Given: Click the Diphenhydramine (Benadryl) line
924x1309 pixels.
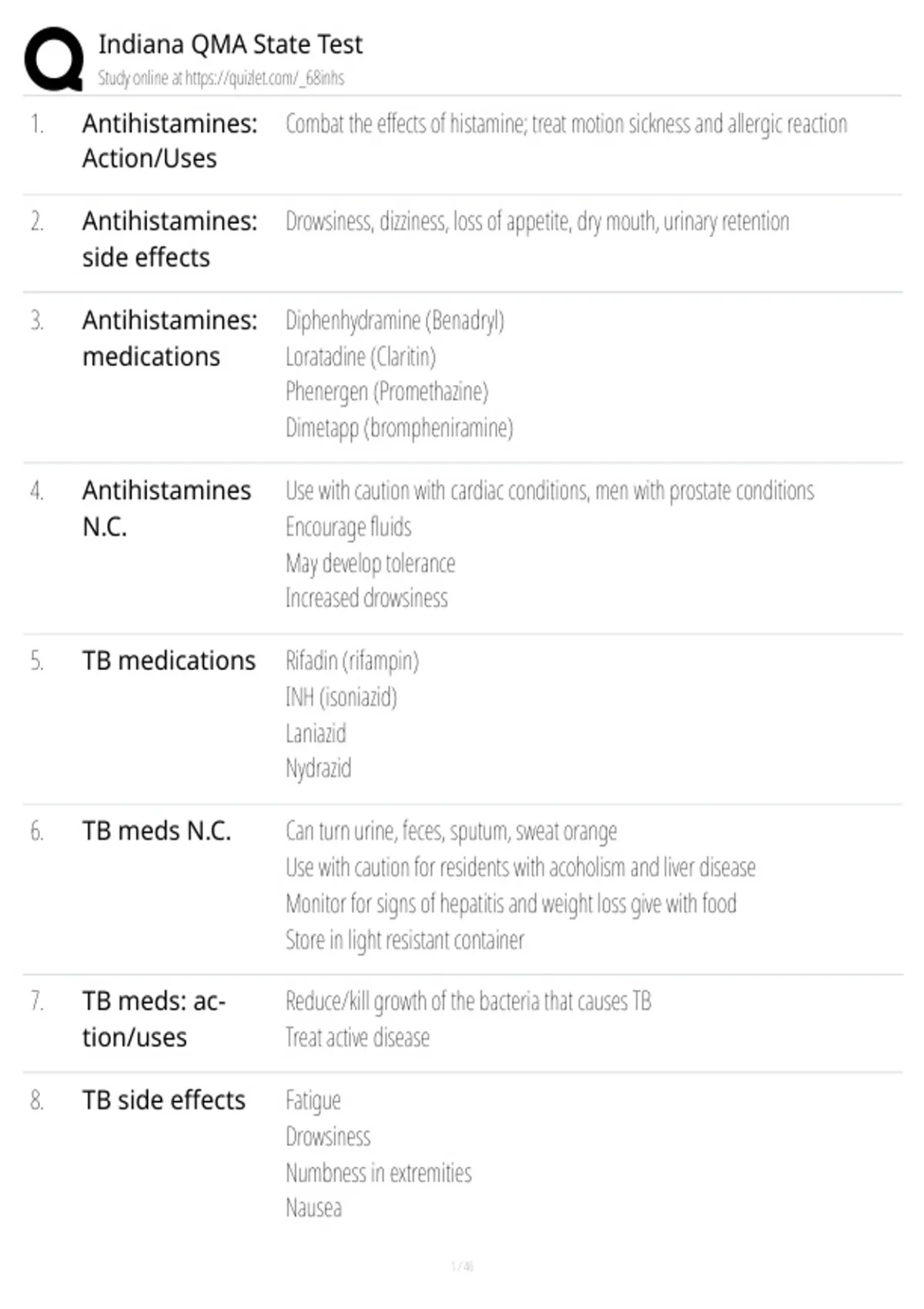Looking at the screenshot, I should [x=395, y=320].
